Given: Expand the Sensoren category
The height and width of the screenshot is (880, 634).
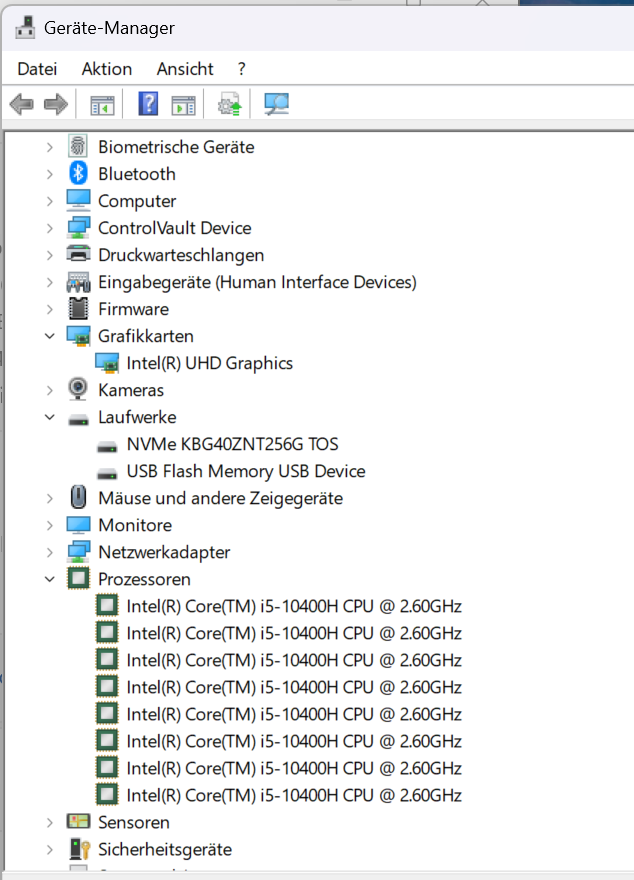Looking at the screenshot, I should pyautogui.click(x=50, y=822).
